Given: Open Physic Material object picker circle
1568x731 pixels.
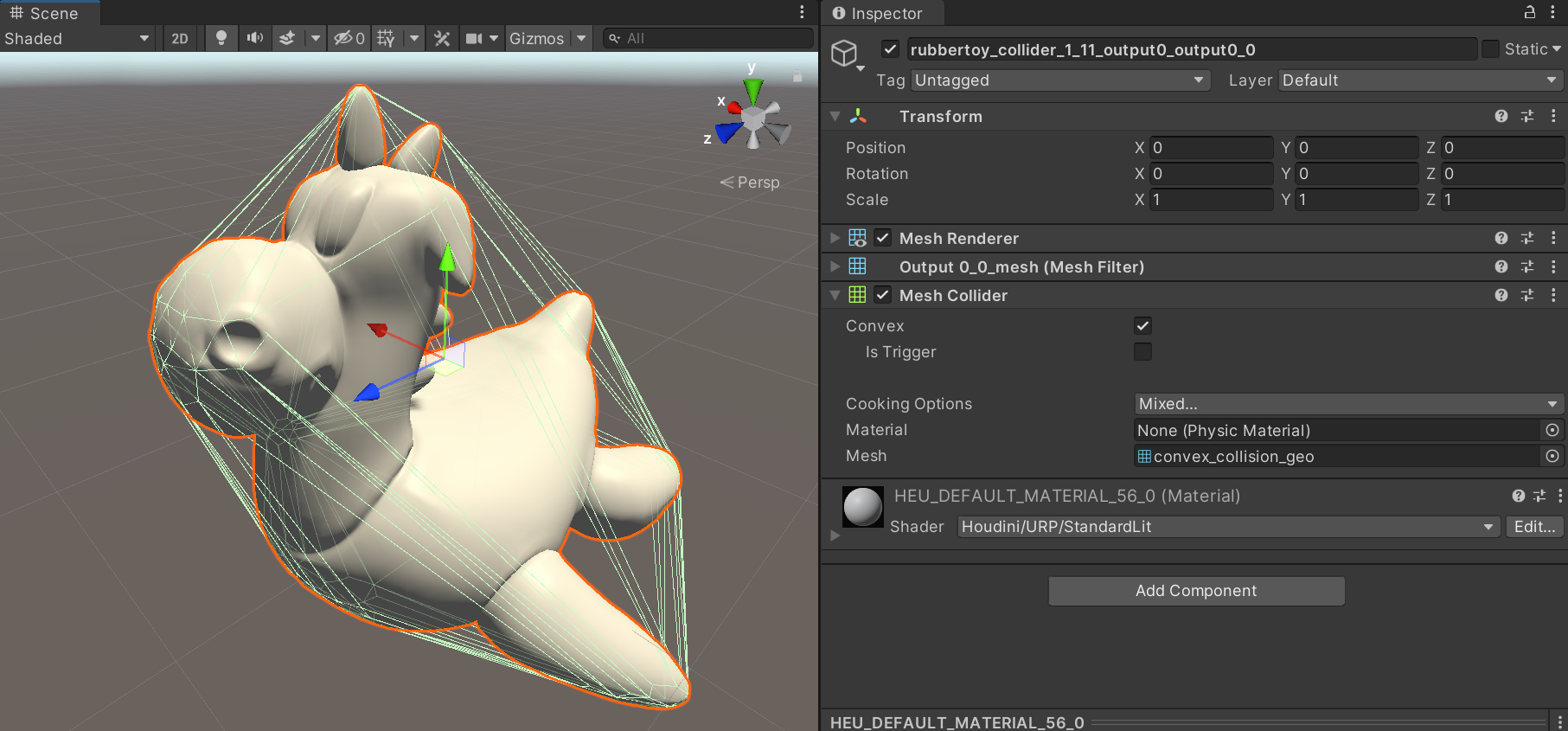Looking at the screenshot, I should tap(1552, 430).
